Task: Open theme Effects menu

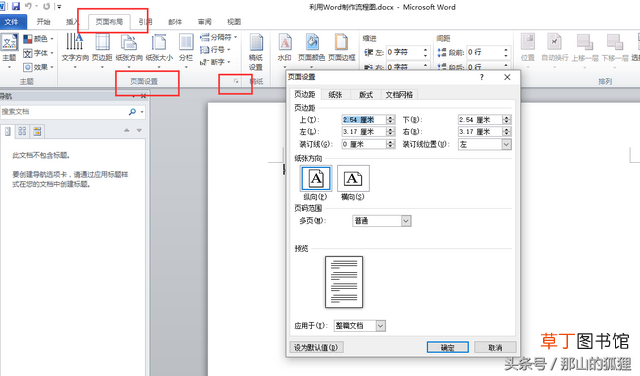Action: (38, 67)
